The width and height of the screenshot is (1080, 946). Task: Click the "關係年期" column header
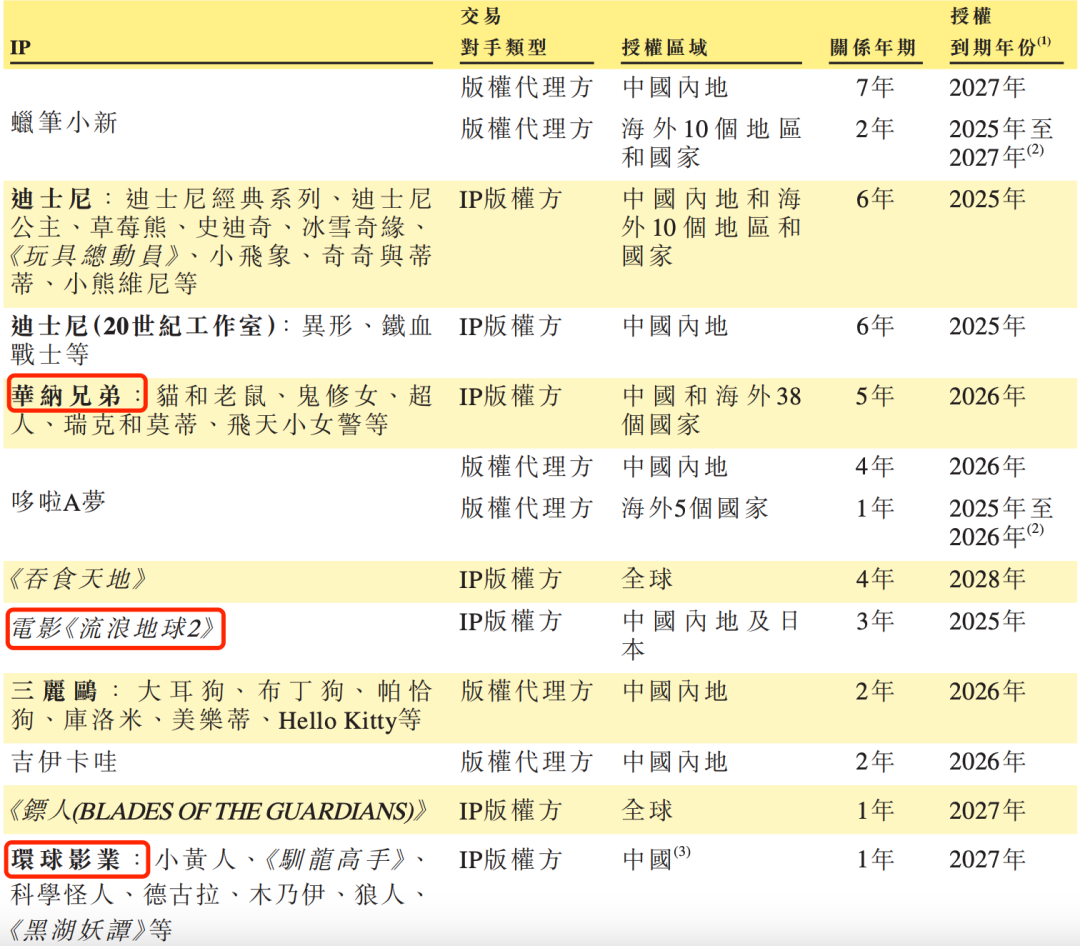click(872, 47)
